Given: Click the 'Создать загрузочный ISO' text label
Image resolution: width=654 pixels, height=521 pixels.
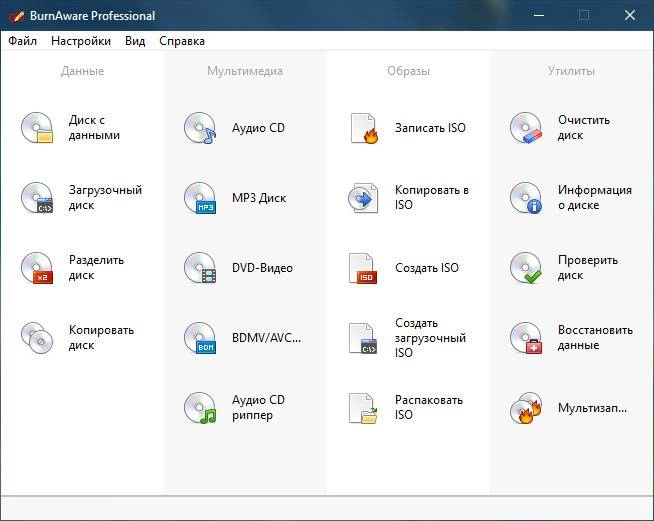Looking at the screenshot, I should (x=430, y=338).
